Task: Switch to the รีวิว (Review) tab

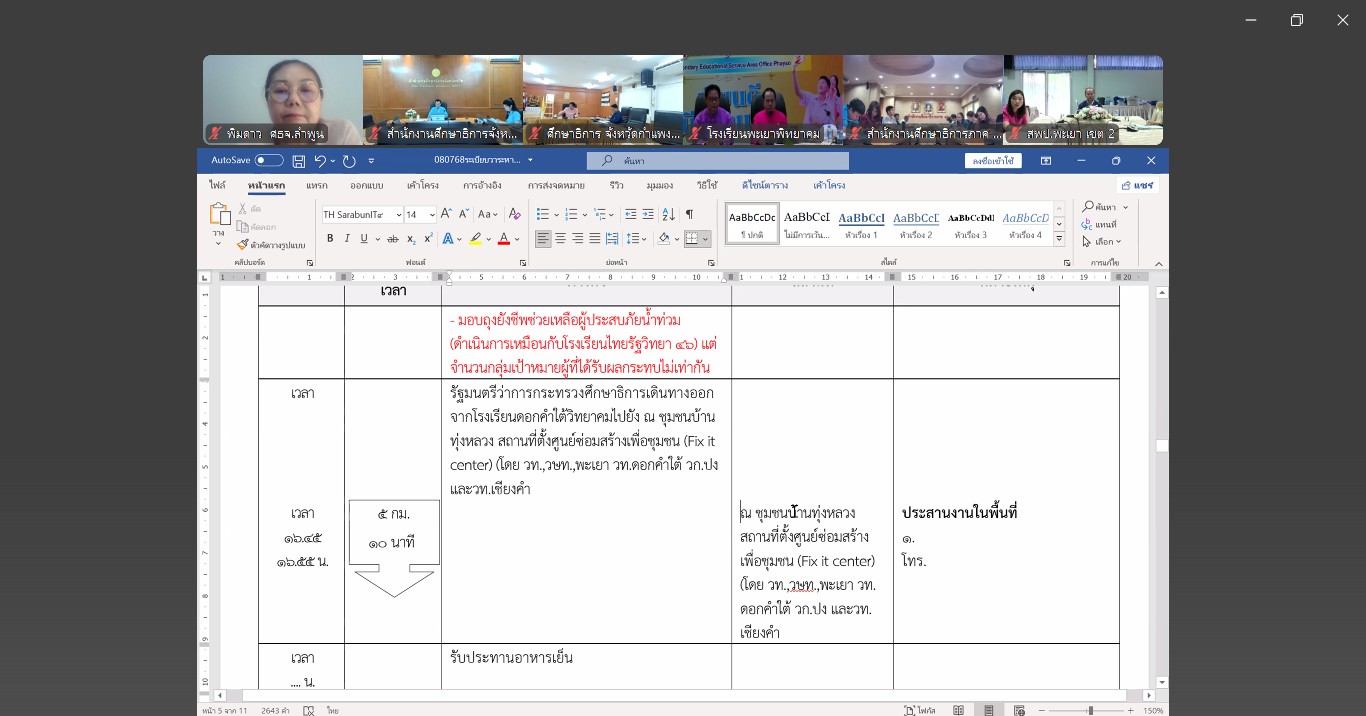Action: tap(616, 186)
